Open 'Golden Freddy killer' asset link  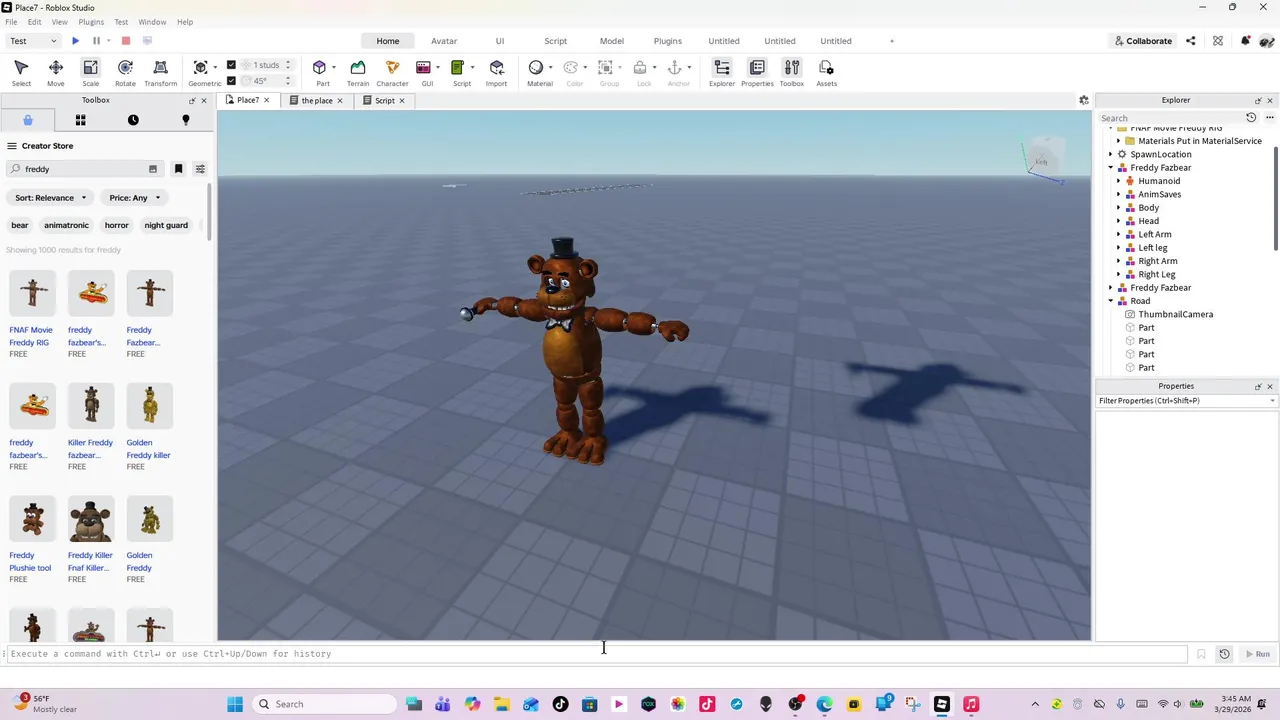pos(148,449)
